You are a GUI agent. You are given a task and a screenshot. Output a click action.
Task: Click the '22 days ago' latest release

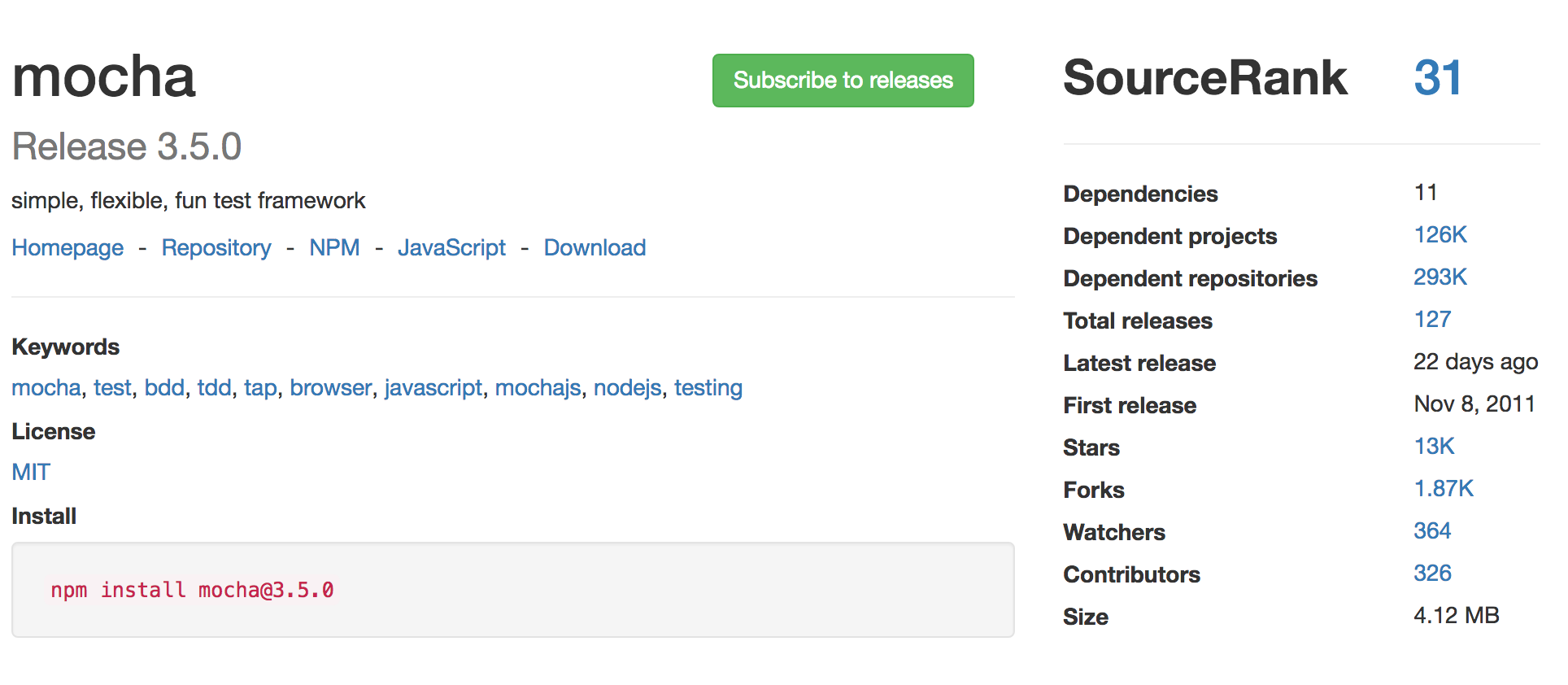pyautogui.click(x=1475, y=361)
